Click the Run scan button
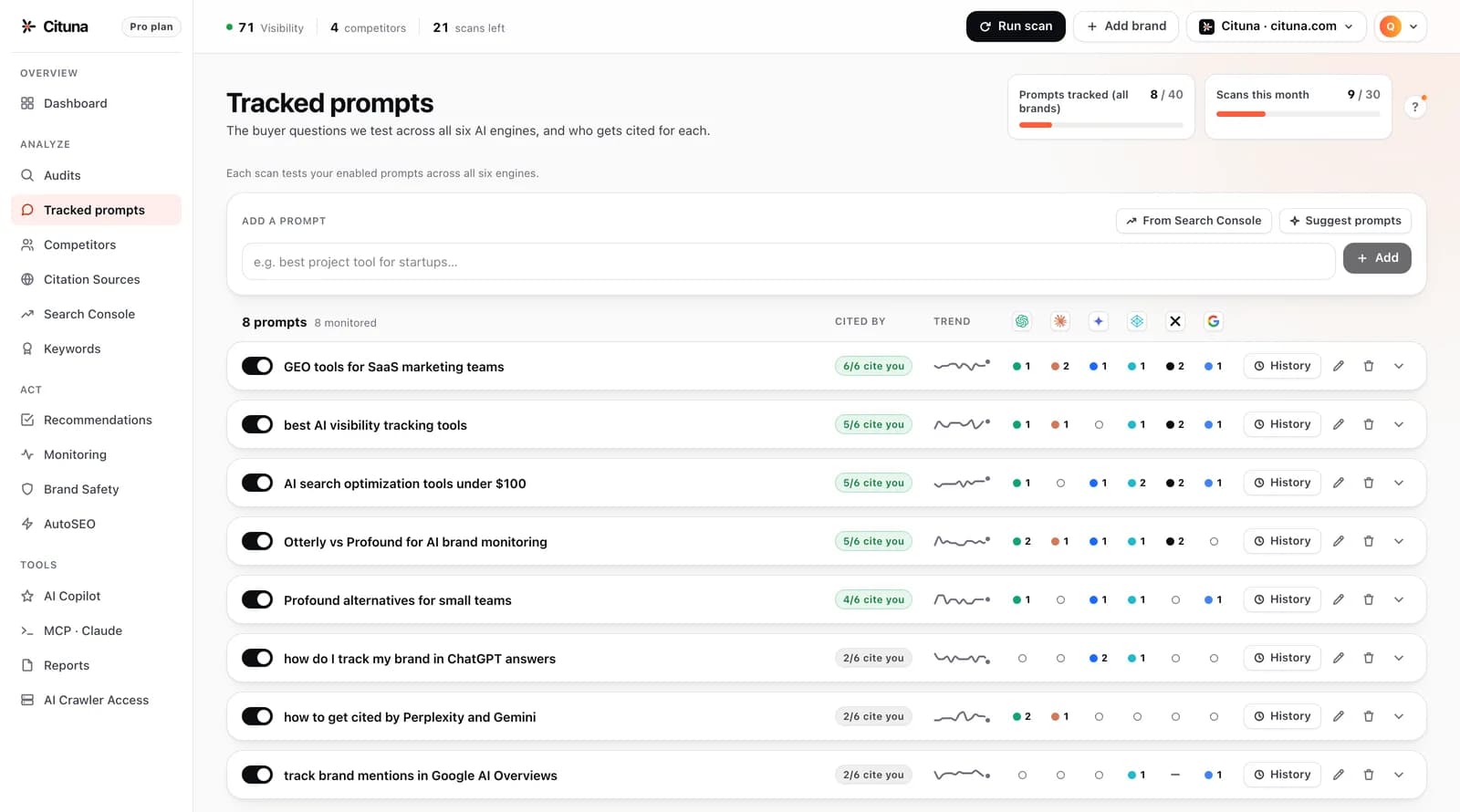Image resolution: width=1460 pixels, height=812 pixels. click(1016, 26)
